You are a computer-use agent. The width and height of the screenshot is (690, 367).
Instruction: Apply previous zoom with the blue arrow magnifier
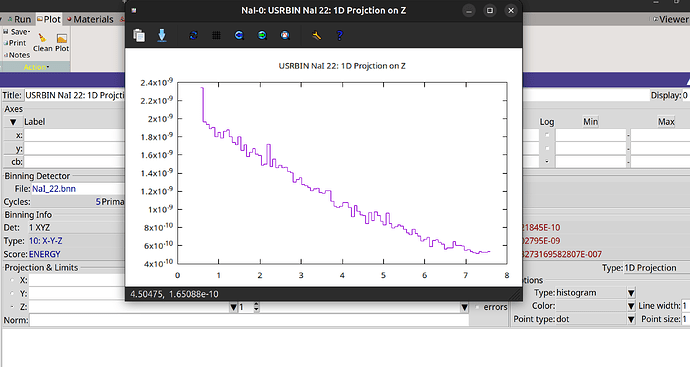pyautogui.click(x=239, y=35)
